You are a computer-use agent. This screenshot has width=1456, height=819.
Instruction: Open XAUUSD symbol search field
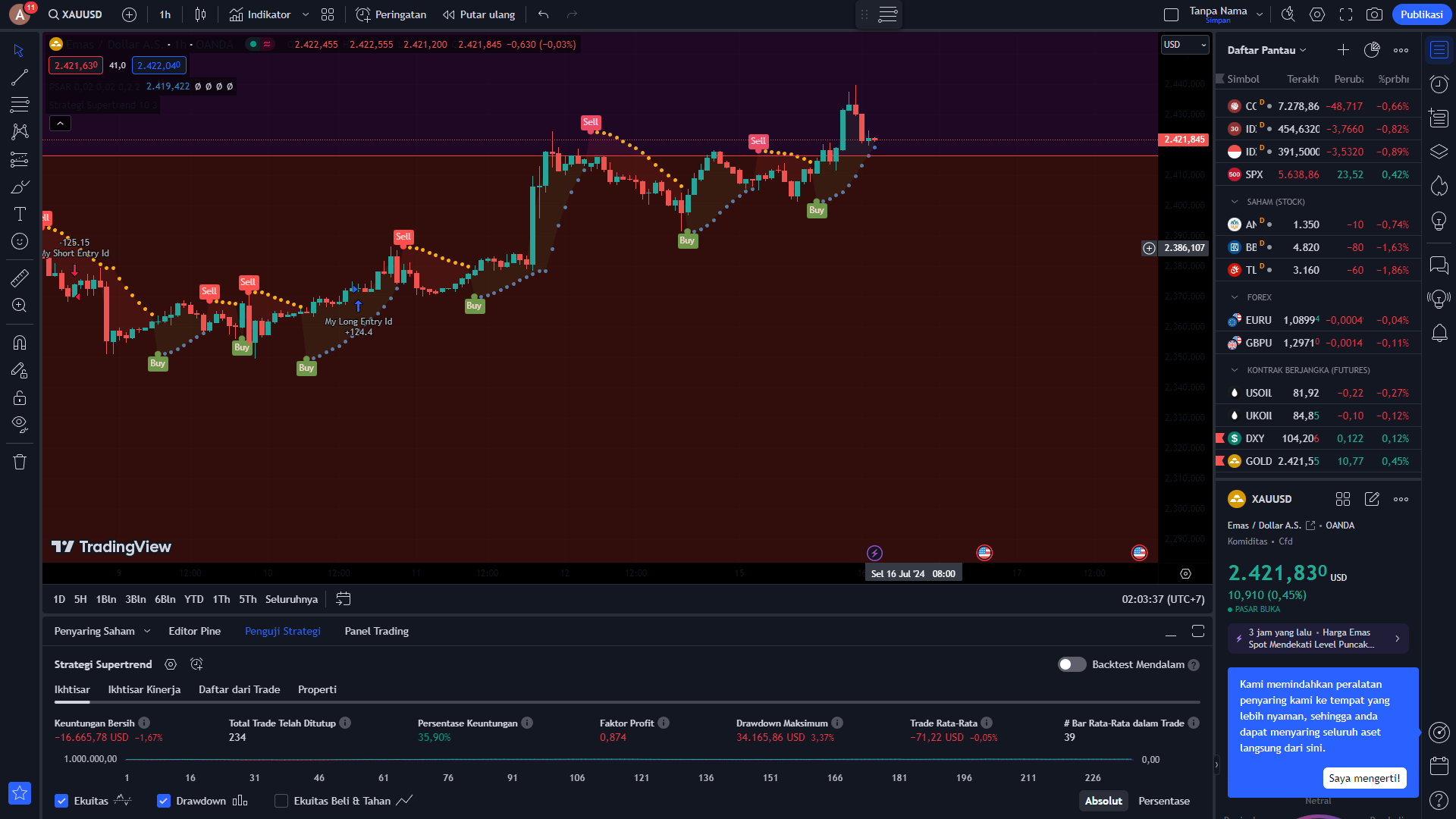pyautogui.click(x=74, y=14)
